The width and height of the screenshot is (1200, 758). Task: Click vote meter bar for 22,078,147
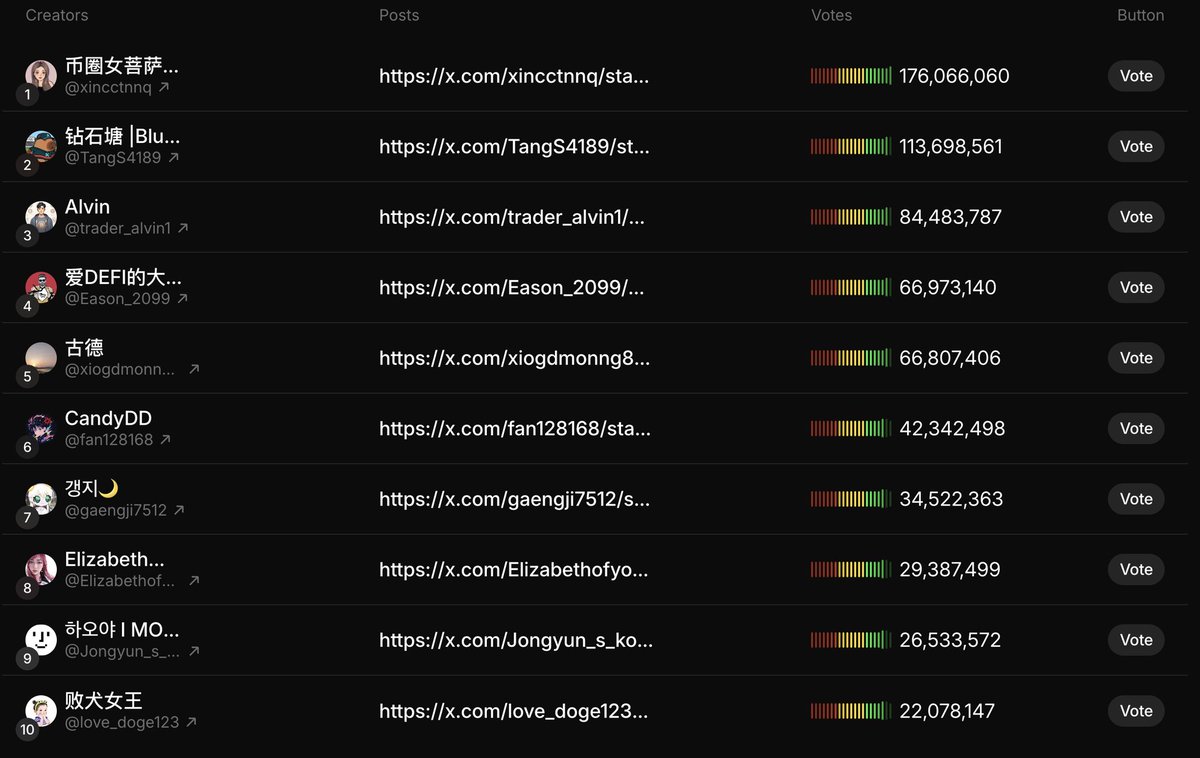[x=851, y=711]
